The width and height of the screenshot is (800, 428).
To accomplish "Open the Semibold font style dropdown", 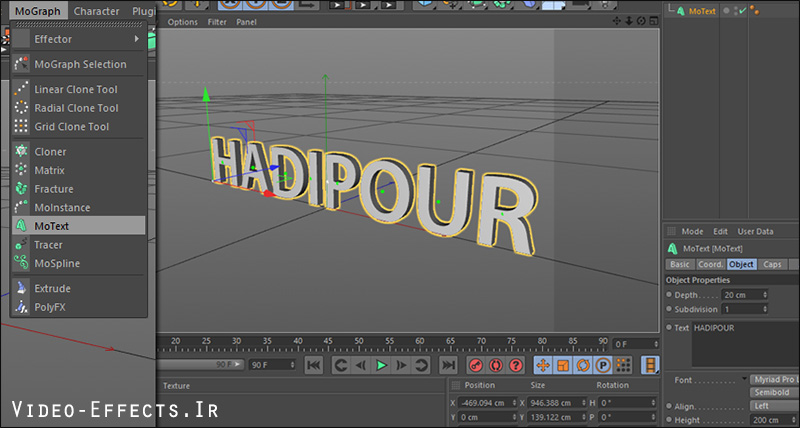I will (x=774, y=392).
